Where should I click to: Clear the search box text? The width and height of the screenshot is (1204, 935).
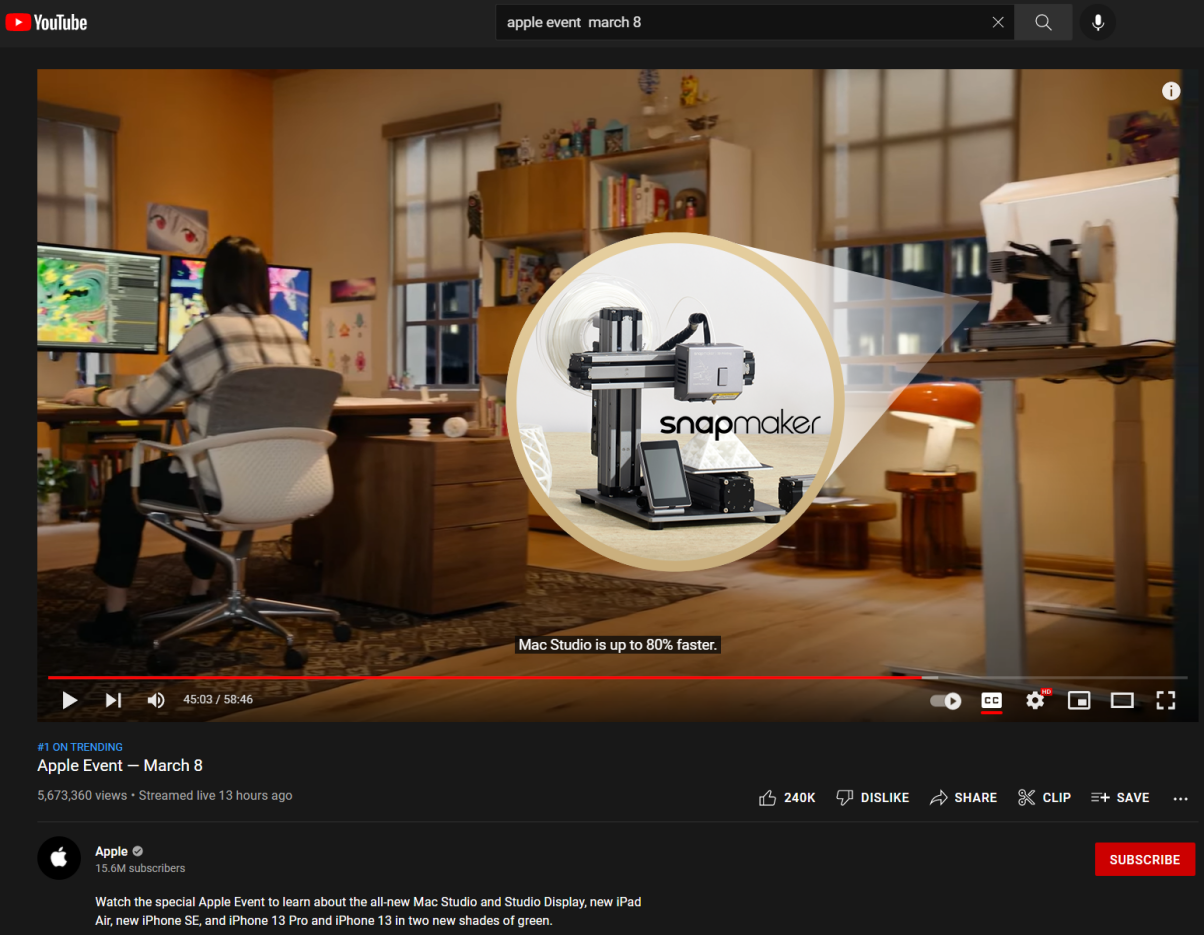pos(998,22)
